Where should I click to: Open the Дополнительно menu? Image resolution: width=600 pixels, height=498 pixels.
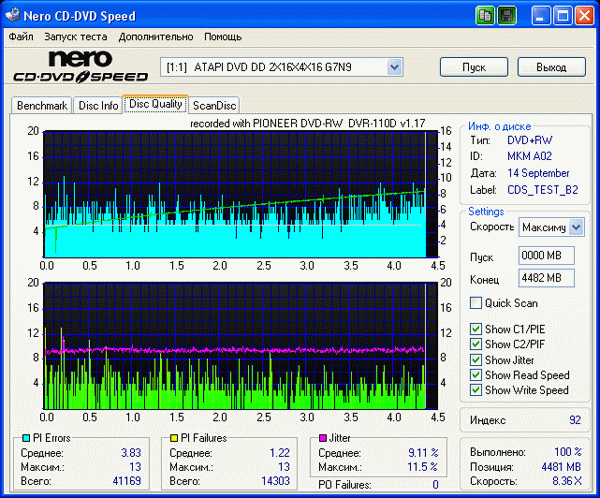[x=156, y=37]
